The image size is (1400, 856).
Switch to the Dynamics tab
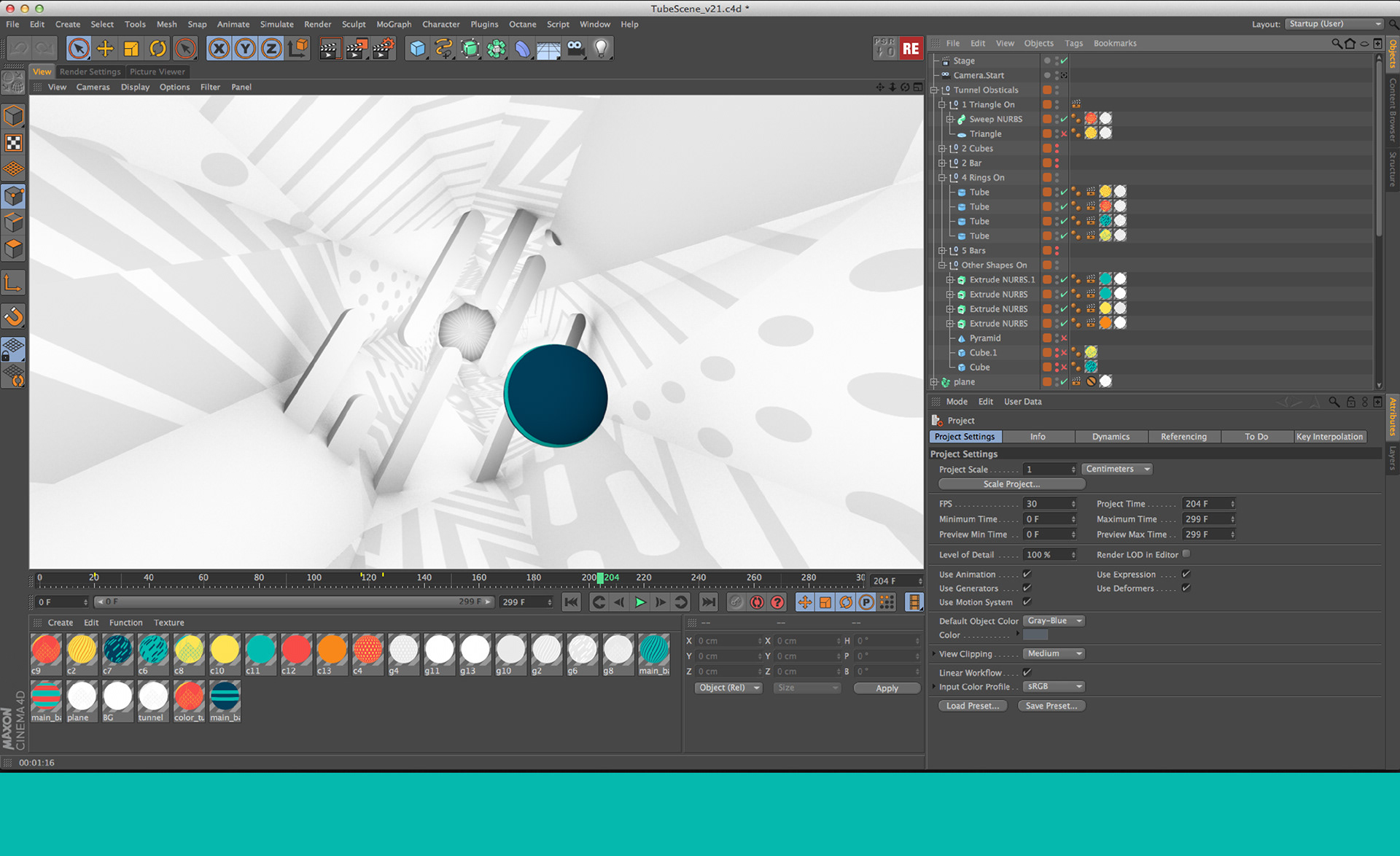pos(1111,437)
